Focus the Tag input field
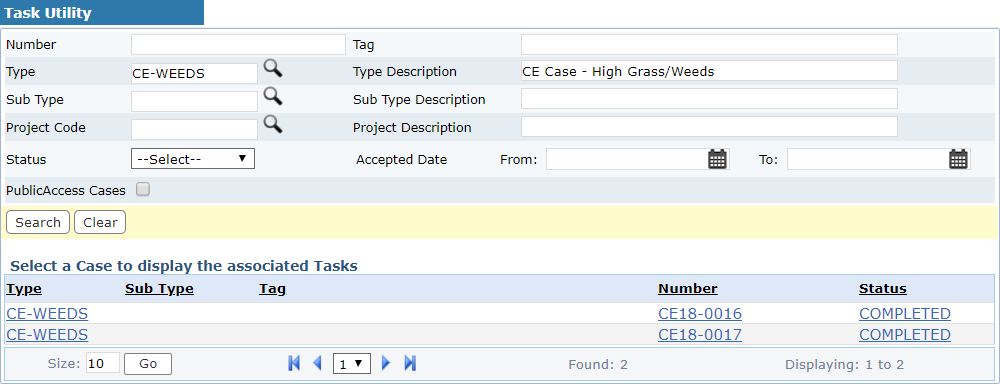The image size is (1000, 384). (709, 45)
